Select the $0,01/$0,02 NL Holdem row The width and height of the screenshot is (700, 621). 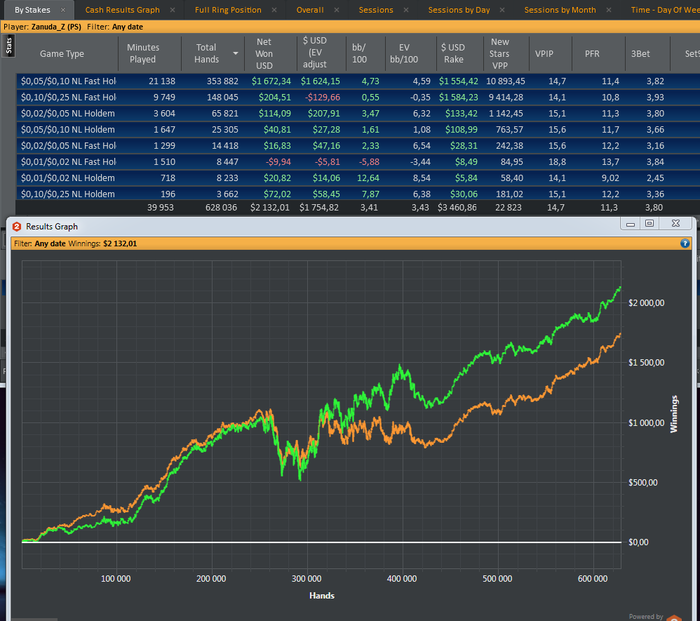[x=358, y=178]
